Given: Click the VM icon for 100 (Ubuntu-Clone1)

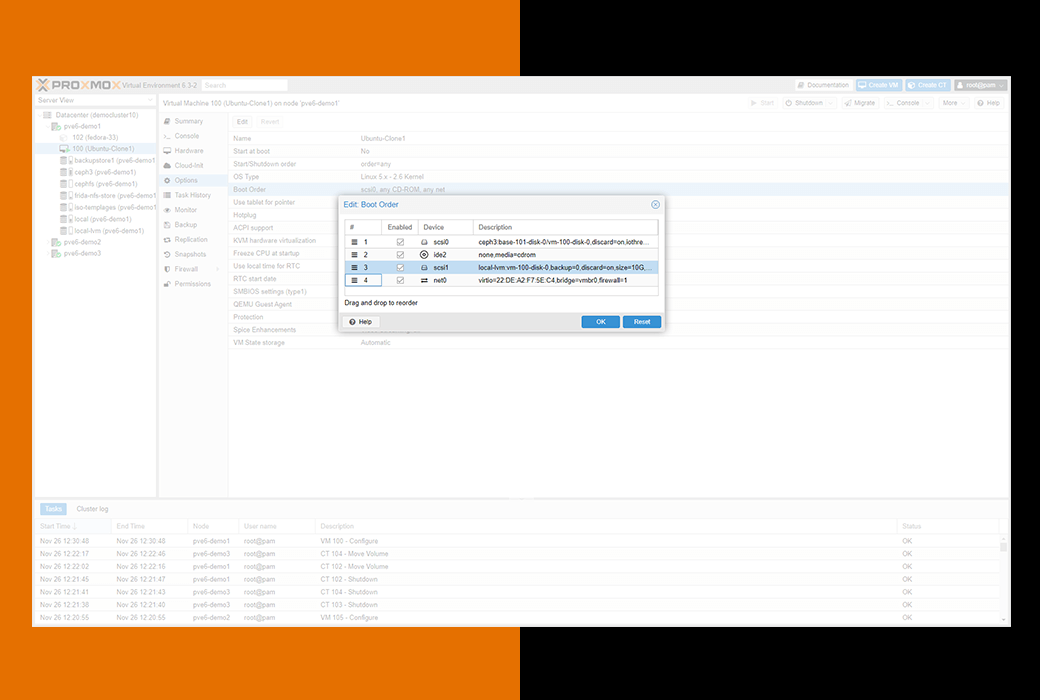Looking at the screenshot, I should coord(64,149).
